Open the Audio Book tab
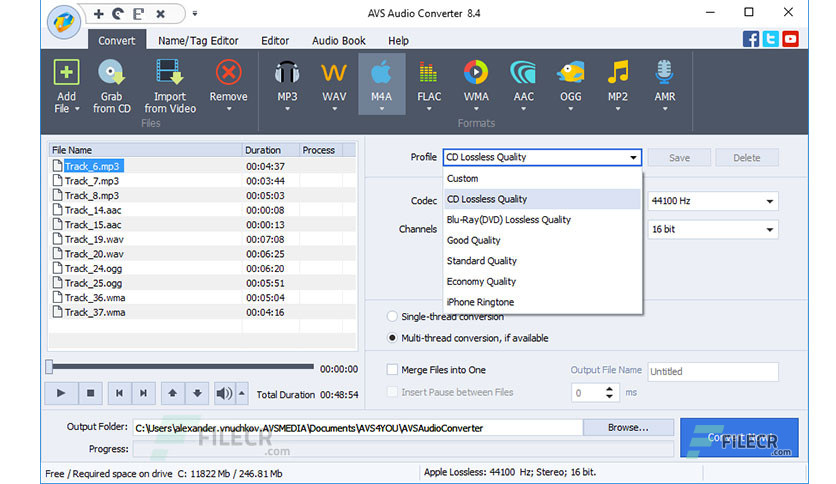This screenshot has height=484, width=836. point(339,41)
